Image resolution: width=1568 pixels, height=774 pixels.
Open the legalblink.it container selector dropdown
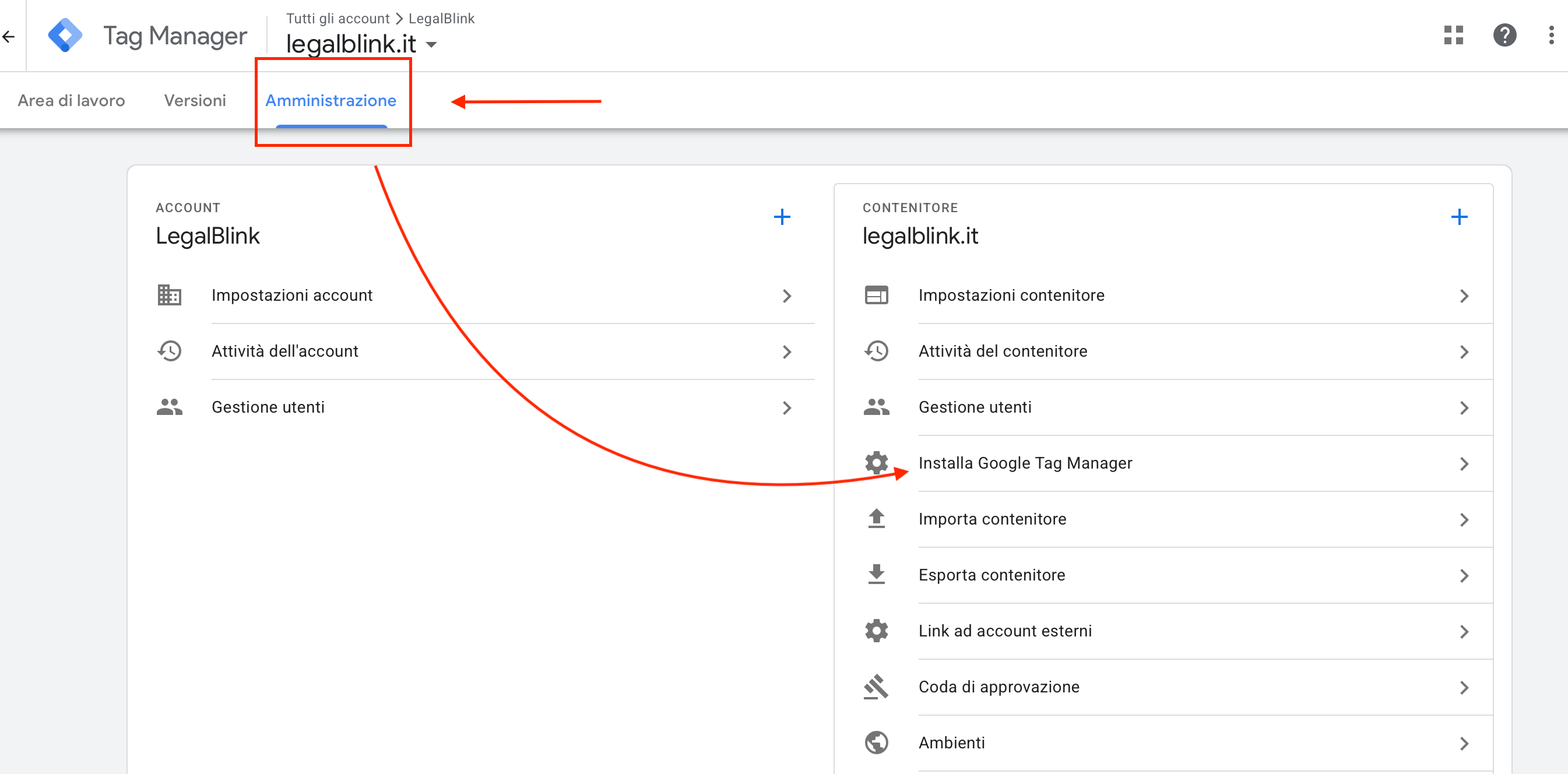click(361, 44)
